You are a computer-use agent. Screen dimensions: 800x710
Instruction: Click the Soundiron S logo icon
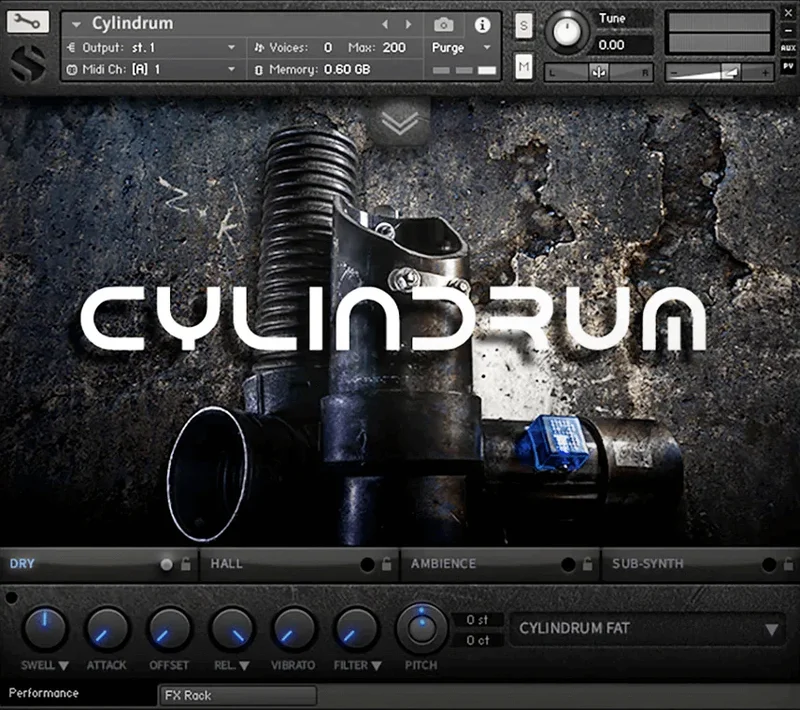pos(28,64)
